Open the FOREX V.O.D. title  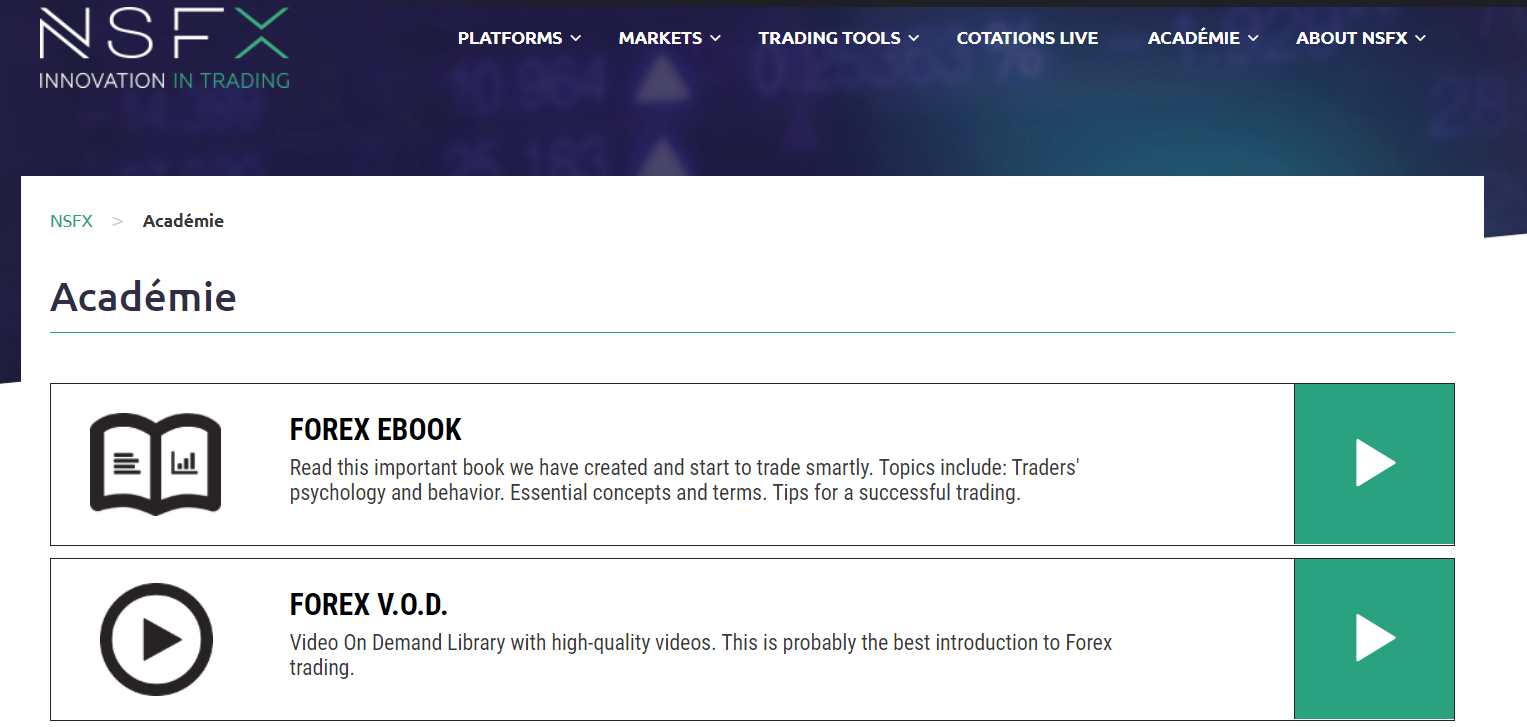click(368, 605)
